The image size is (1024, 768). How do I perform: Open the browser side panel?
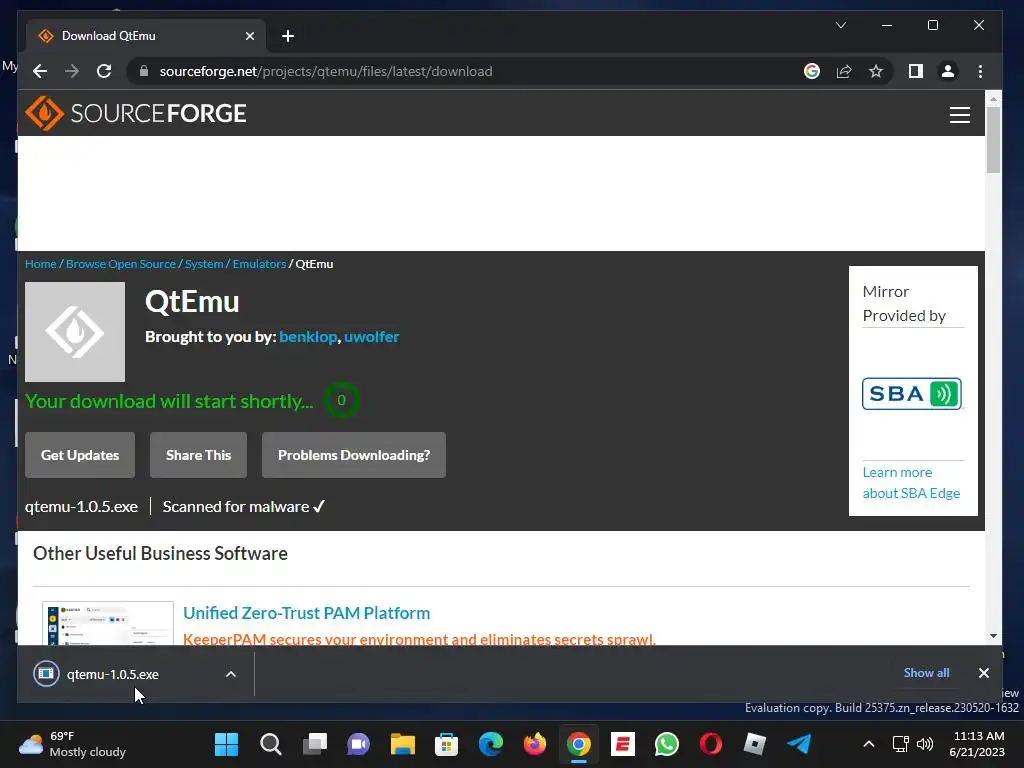(916, 71)
